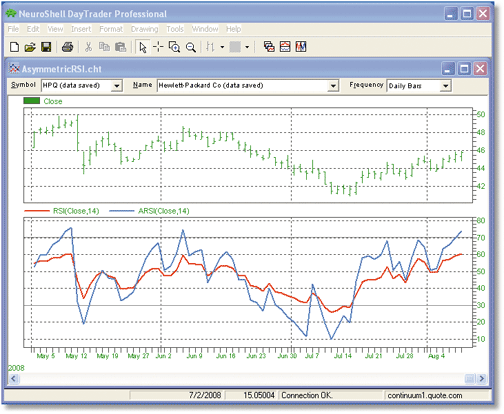Open a file with the folder icon
Screen dimensions: 504x414
coord(30,47)
